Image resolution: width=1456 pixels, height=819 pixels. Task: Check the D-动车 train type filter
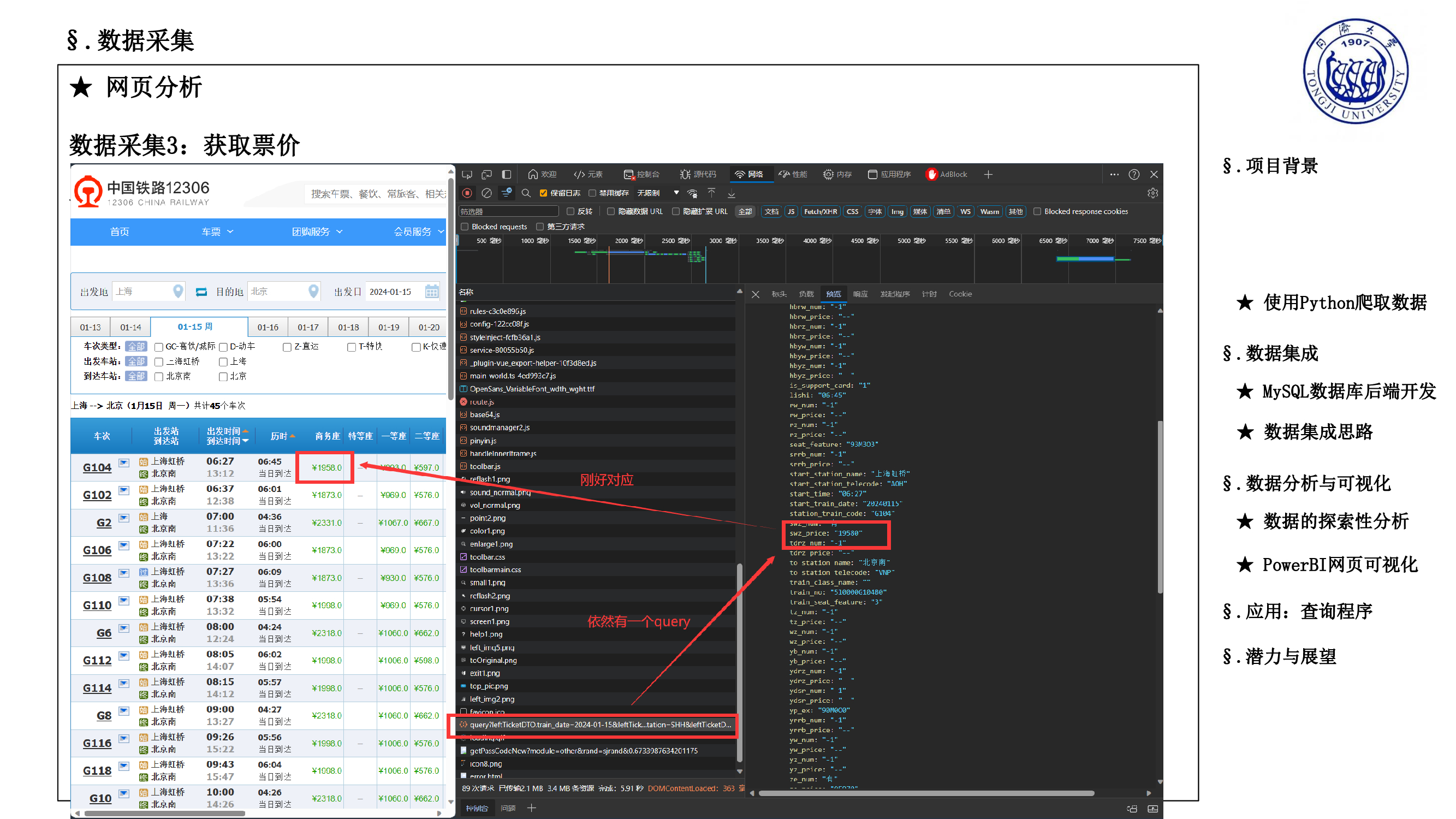(224, 347)
